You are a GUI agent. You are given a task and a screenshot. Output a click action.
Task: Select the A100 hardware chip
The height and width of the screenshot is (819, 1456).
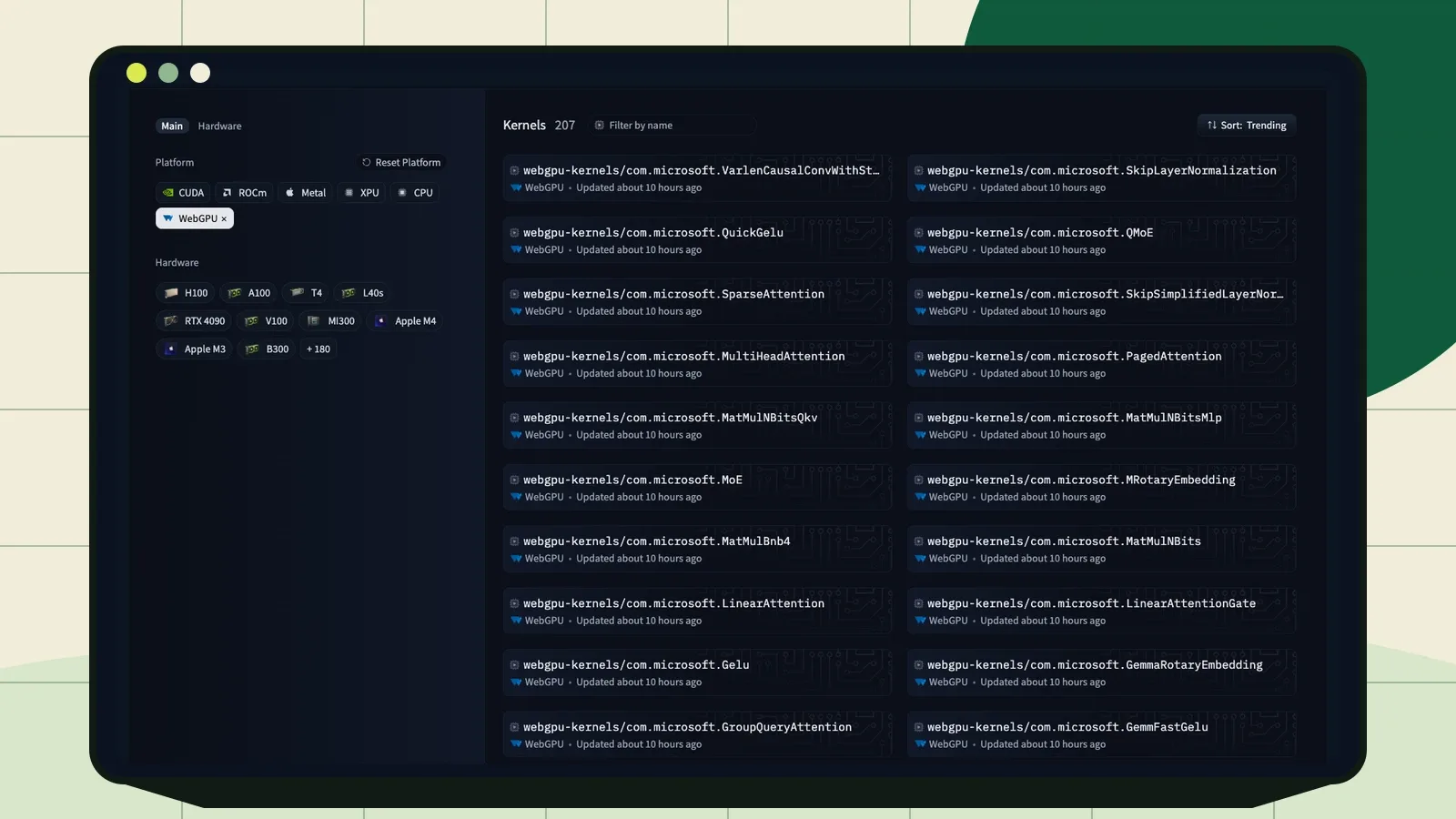248,293
